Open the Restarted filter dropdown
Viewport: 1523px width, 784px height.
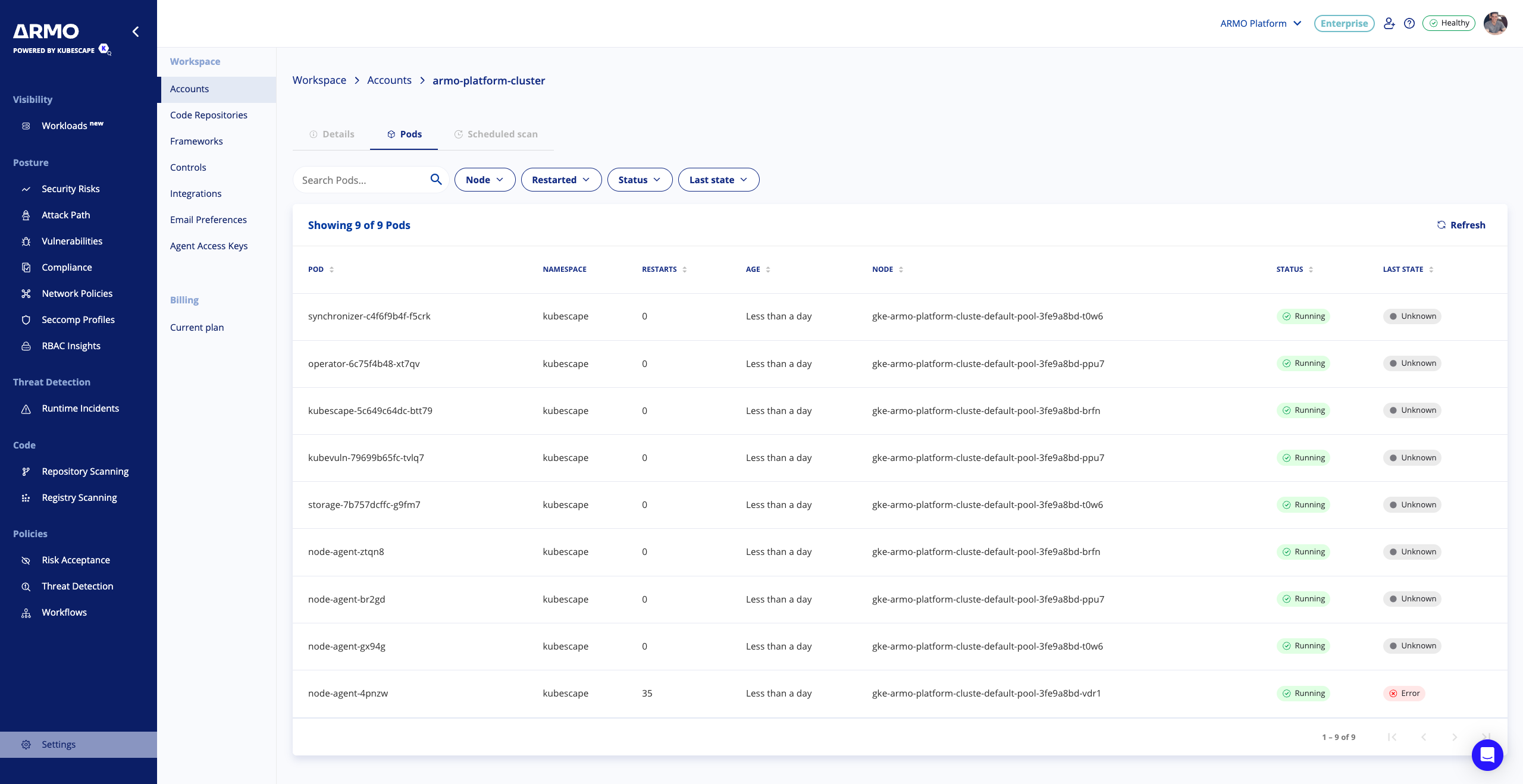pos(561,180)
